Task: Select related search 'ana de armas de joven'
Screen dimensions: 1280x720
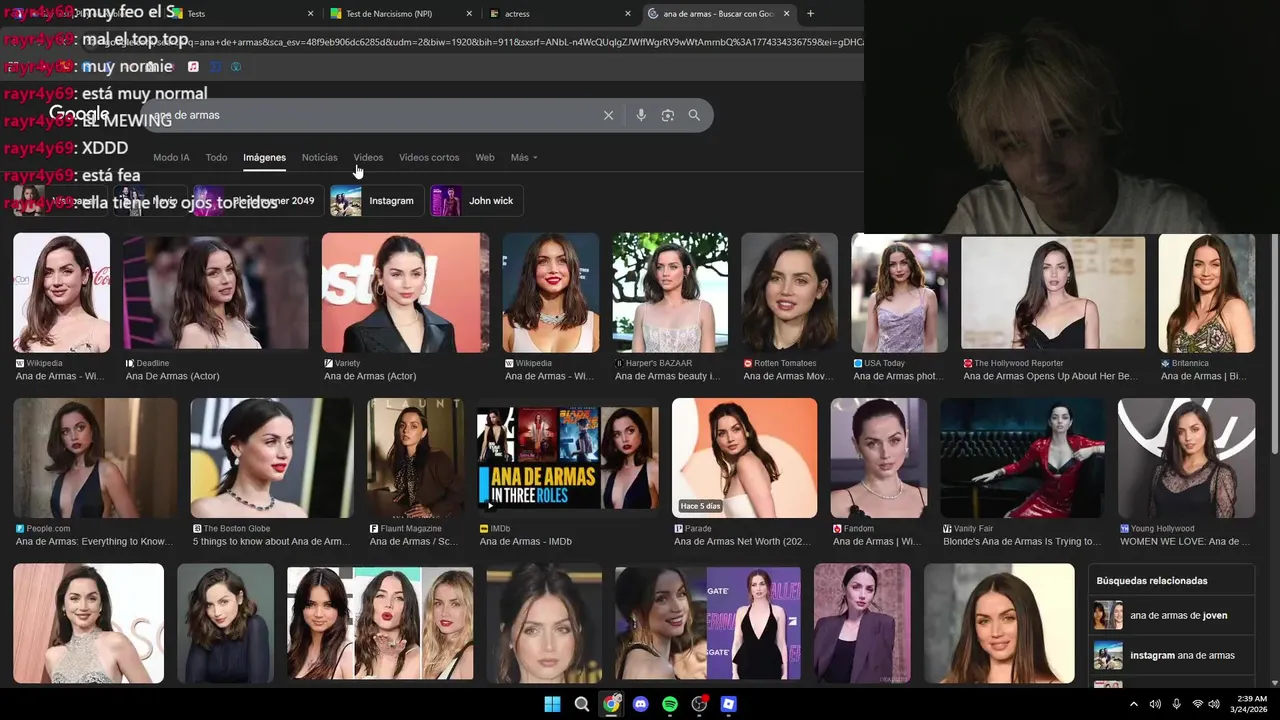Action: click(1171, 615)
